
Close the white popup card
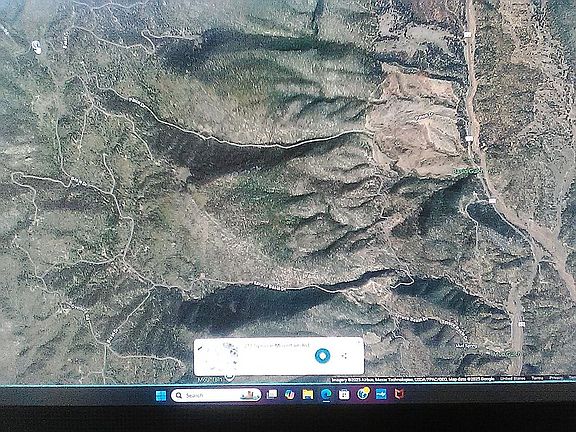point(359,342)
